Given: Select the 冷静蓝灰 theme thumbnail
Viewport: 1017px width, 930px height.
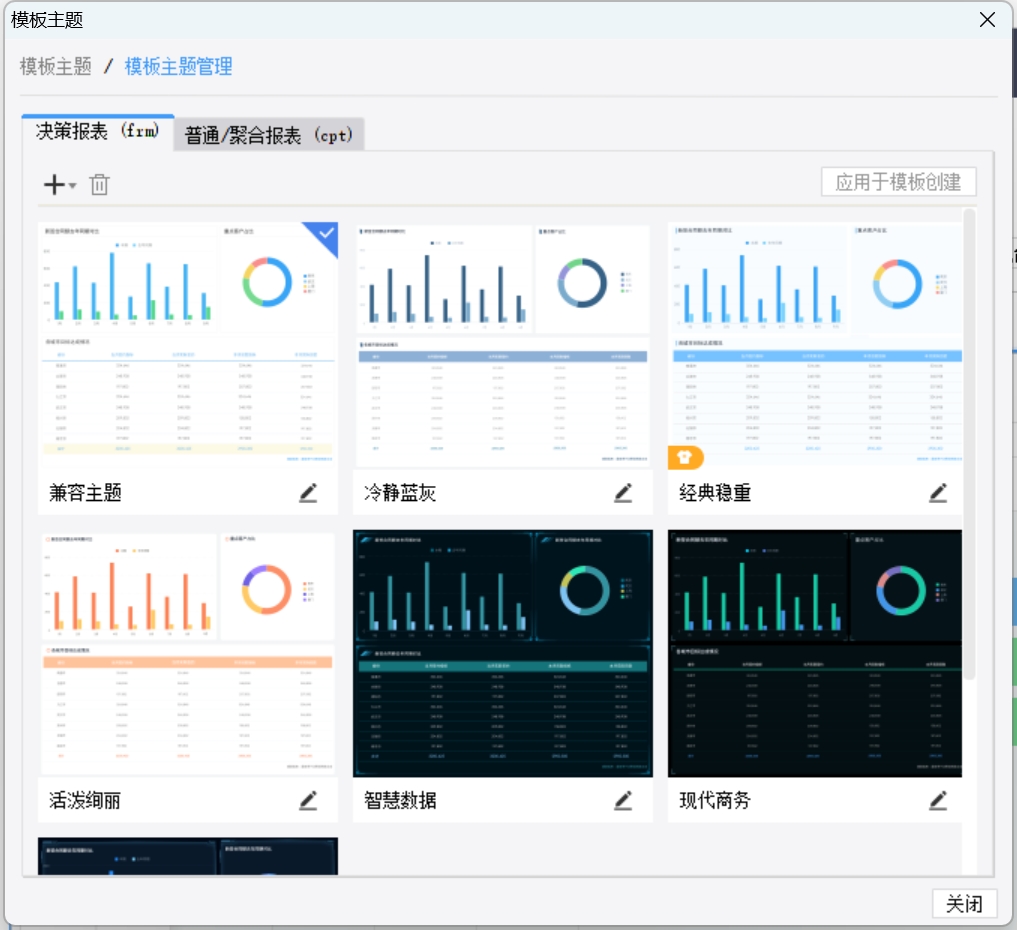Looking at the screenshot, I should pos(503,344).
